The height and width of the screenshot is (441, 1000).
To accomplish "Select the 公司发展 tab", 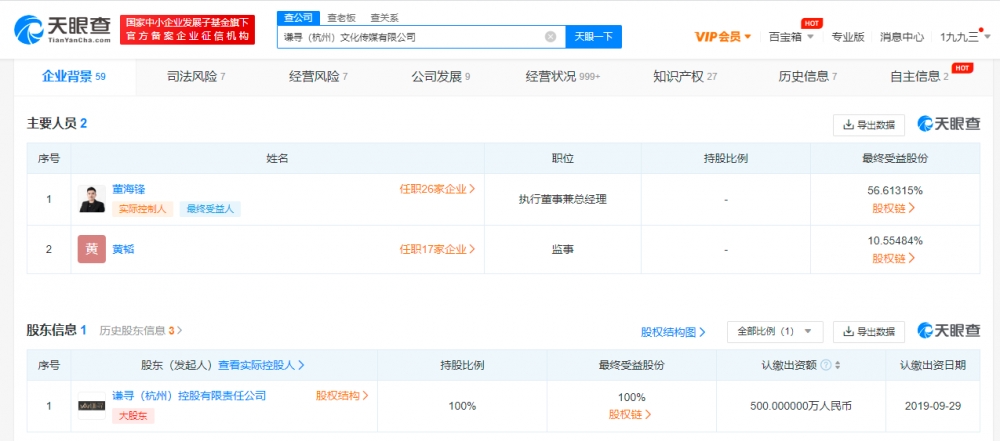I will point(441,77).
